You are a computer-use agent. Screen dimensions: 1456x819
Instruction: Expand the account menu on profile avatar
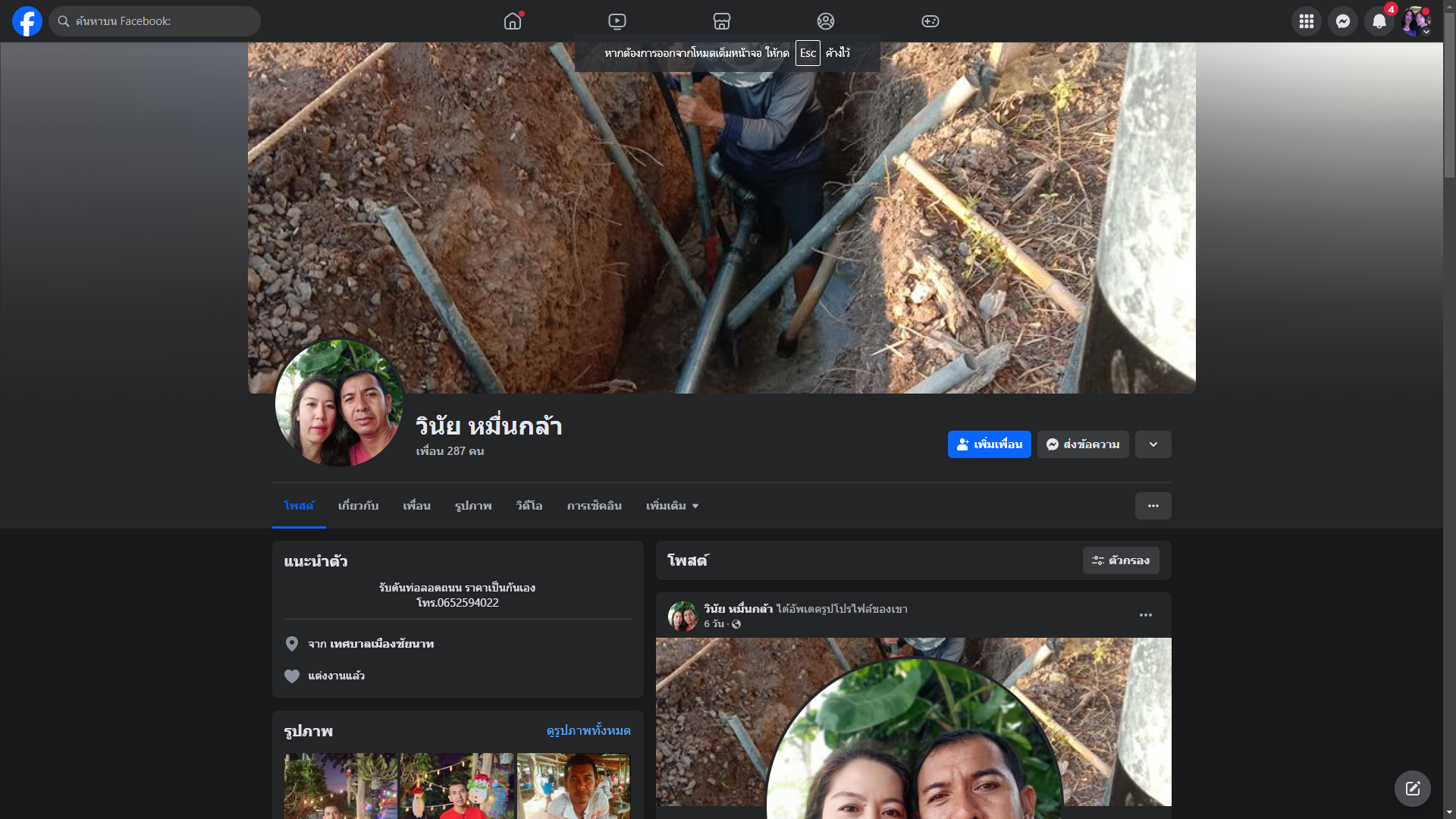(1416, 21)
